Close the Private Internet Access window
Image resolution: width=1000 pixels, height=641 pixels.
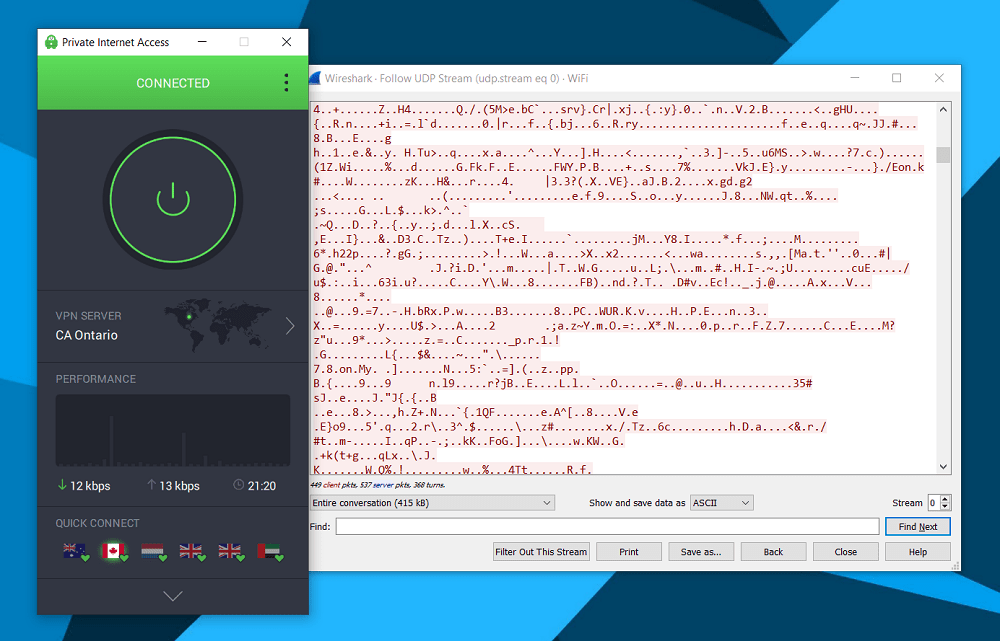point(286,42)
